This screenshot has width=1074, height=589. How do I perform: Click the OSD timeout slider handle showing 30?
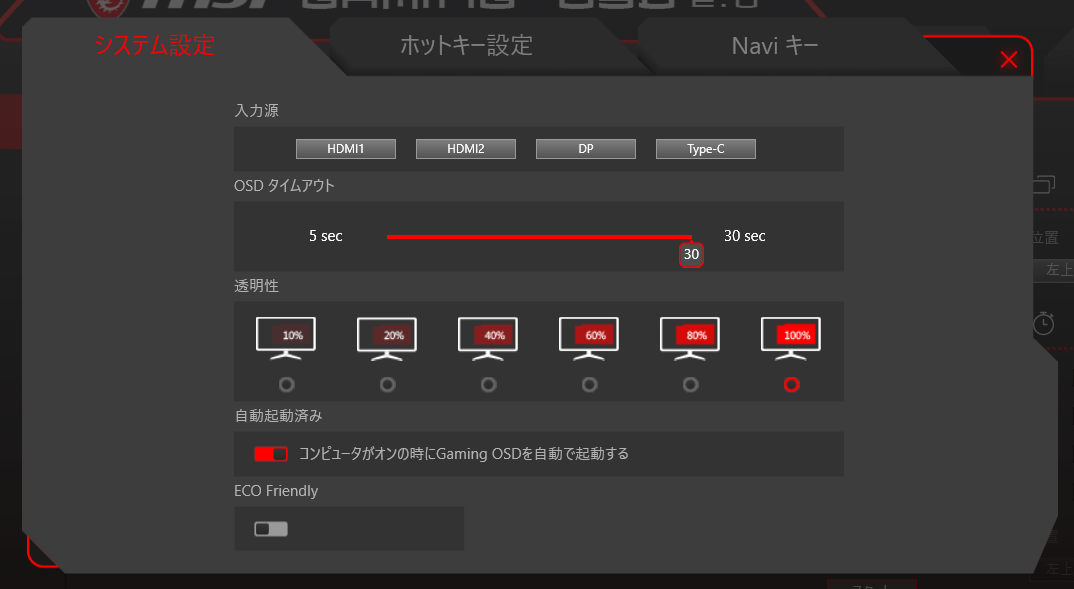point(691,255)
